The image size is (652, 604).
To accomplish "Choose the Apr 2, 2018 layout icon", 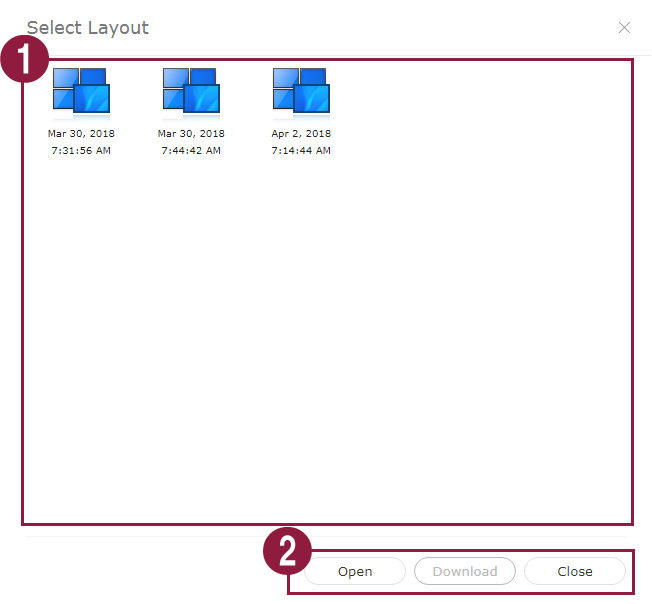I will click(x=301, y=92).
